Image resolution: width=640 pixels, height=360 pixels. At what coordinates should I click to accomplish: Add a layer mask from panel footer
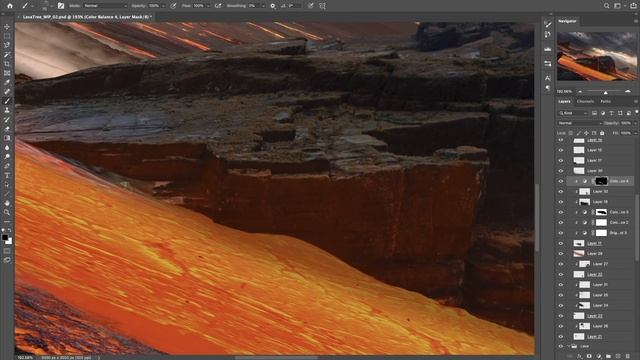coord(589,356)
